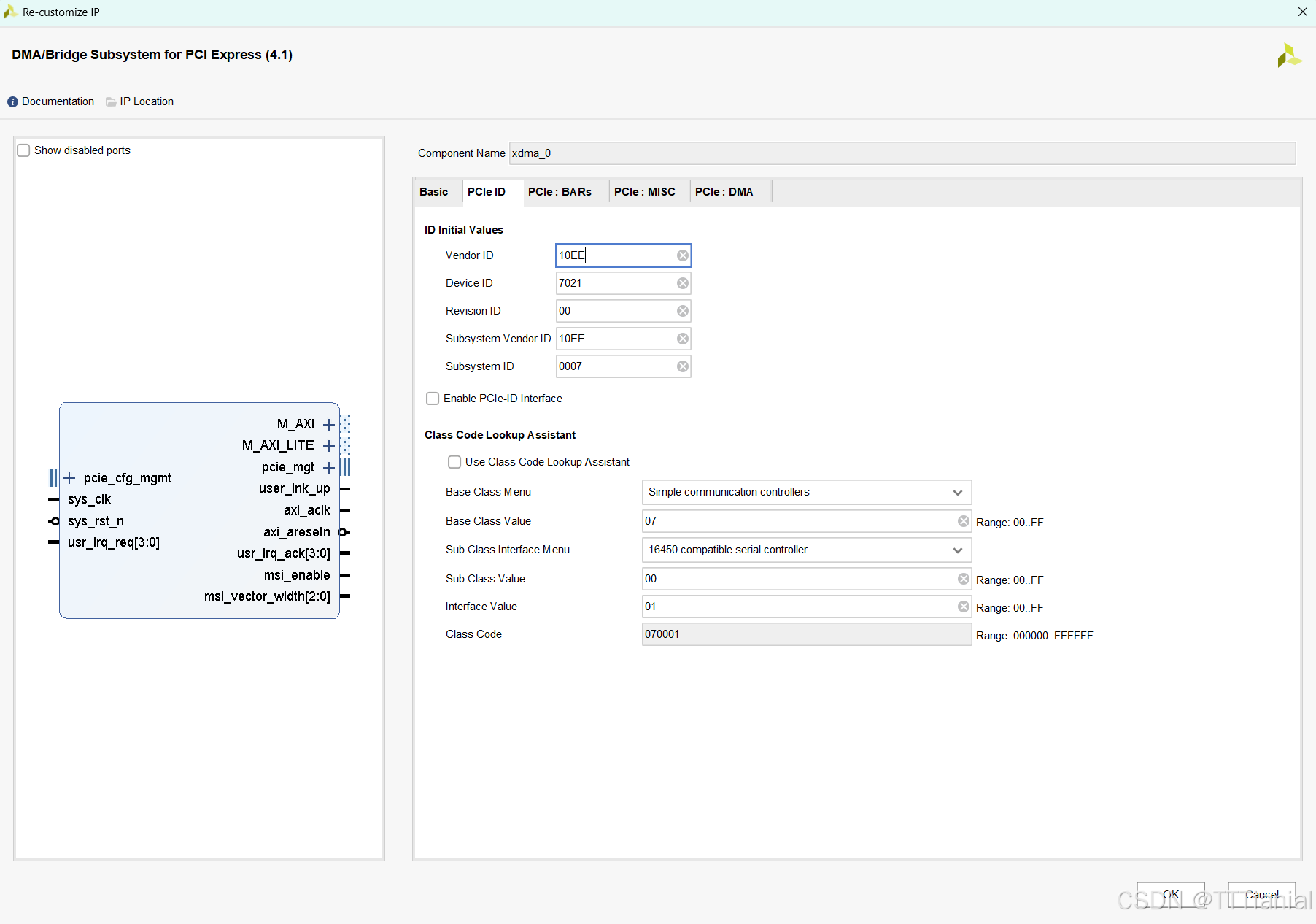Switch to the Basic tab

click(x=434, y=192)
